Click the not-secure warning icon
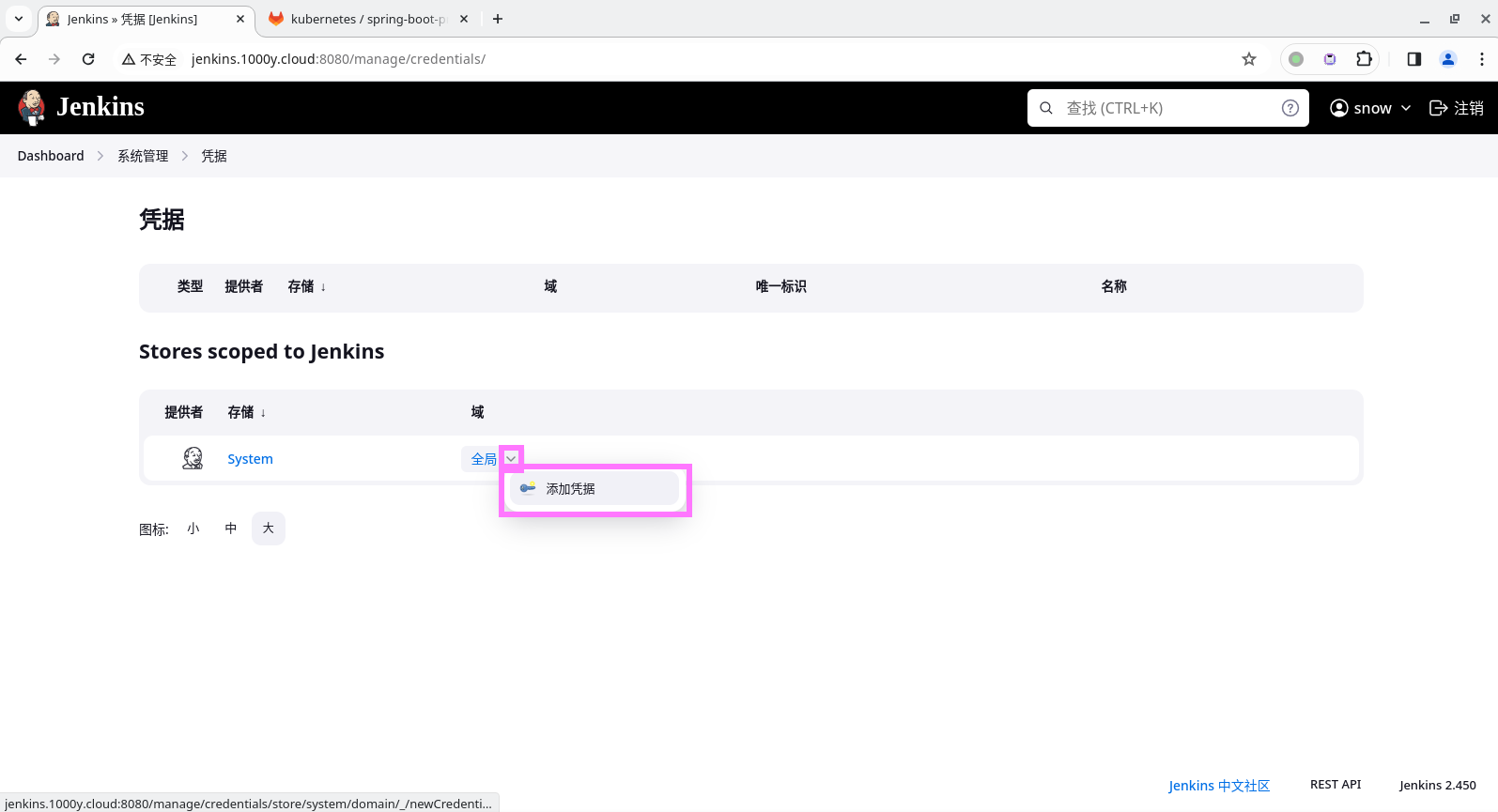1498x812 pixels. (129, 59)
